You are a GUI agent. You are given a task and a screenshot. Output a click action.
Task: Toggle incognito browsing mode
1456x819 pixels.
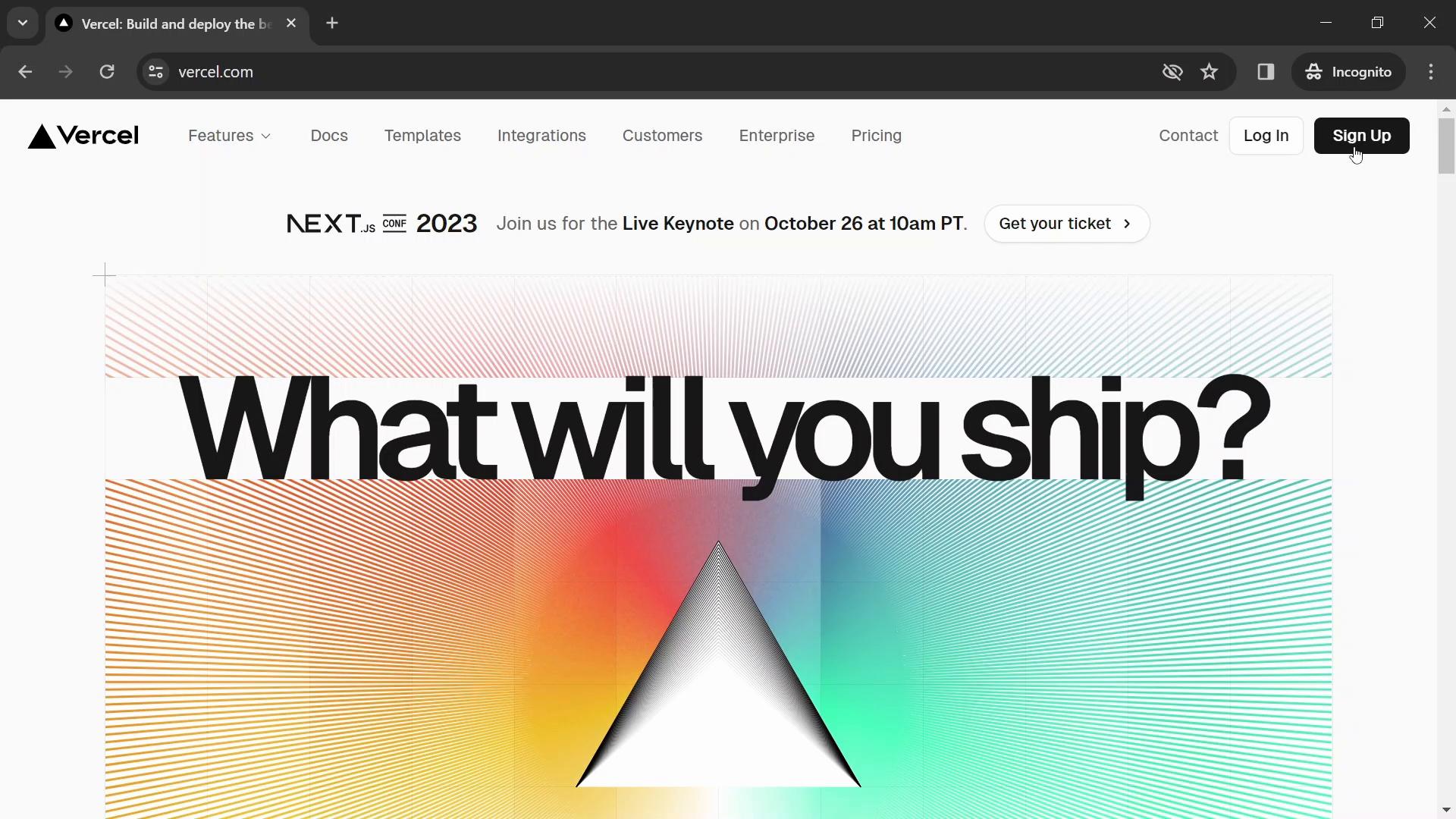tap(1348, 71)
